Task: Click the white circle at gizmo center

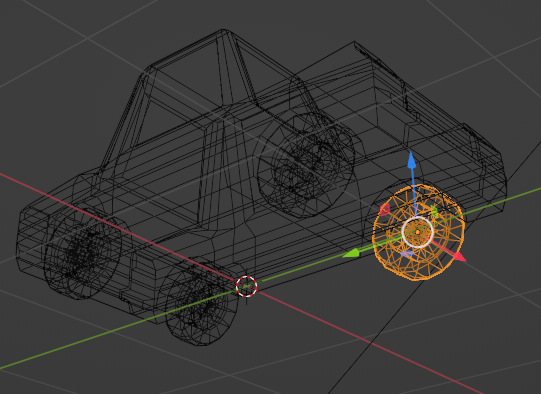Action: [x=417, y=233]
